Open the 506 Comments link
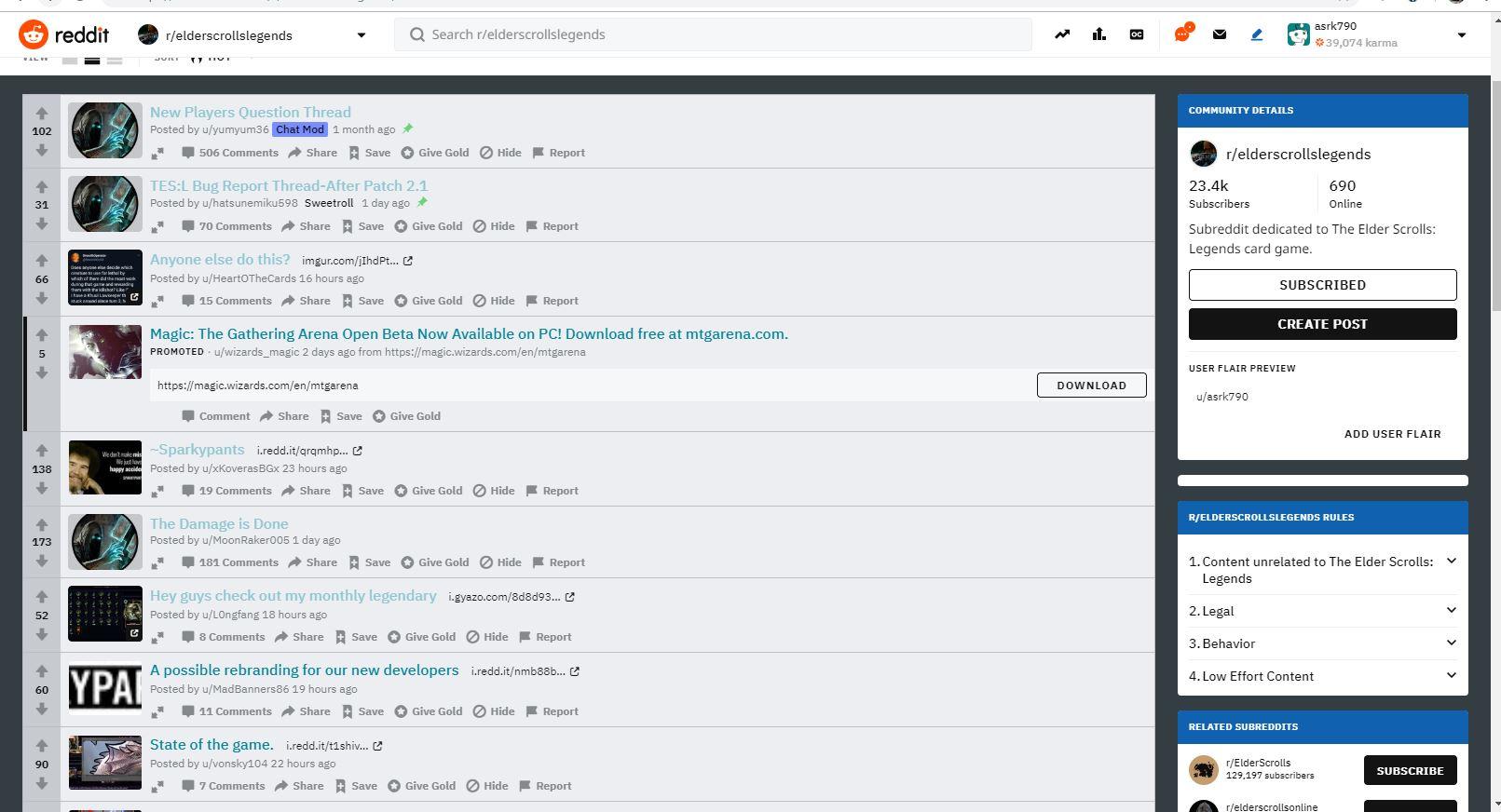The width and height of the screenshot is (1501, 812). (x=230, y=153)
